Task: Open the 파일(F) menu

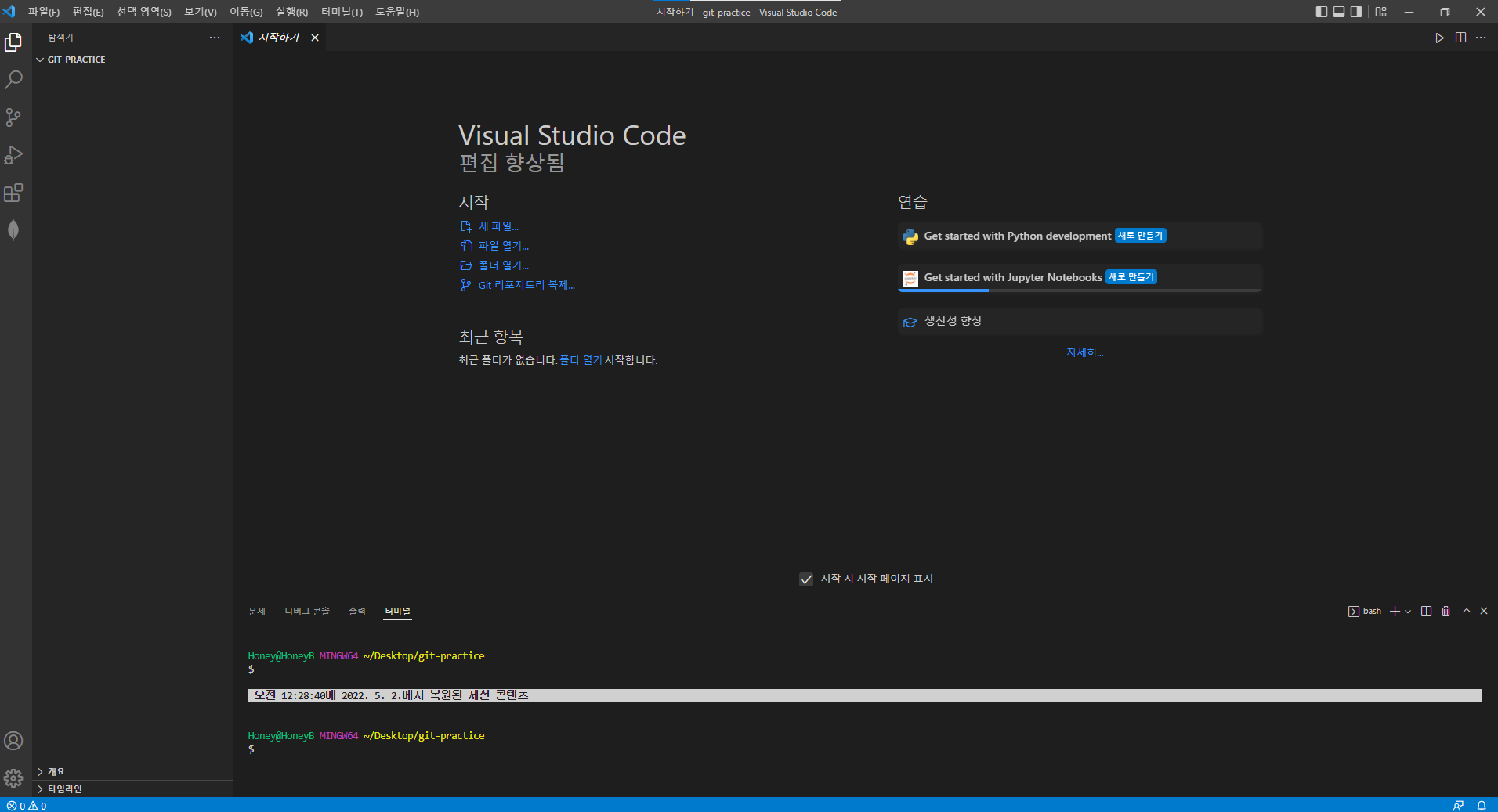Action: pyautogui.click(x=44, y=12)
